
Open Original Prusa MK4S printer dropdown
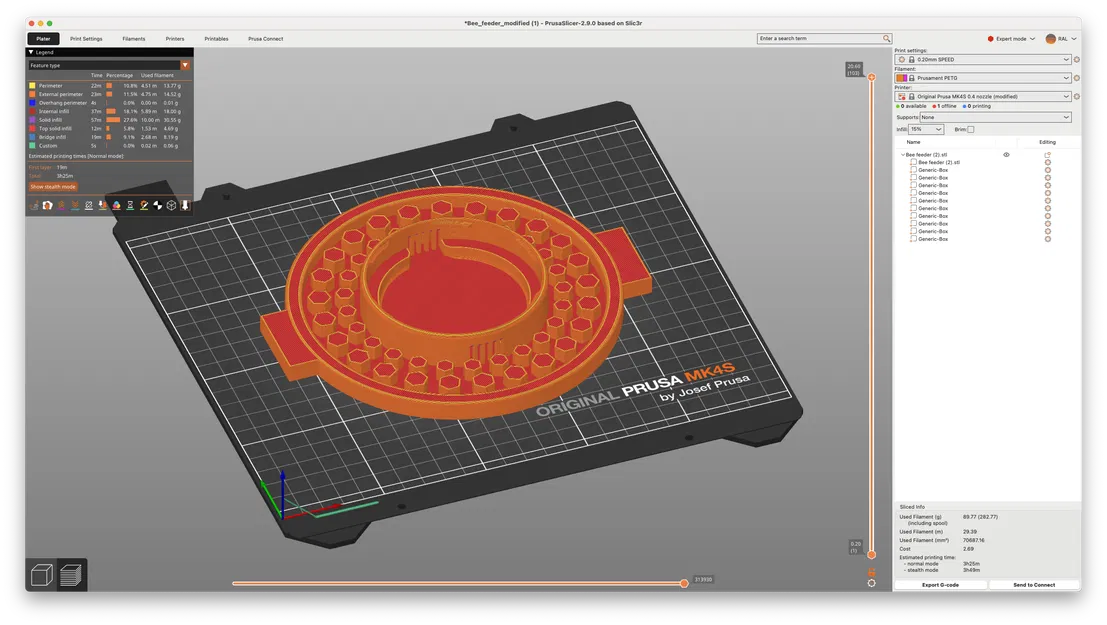pos(983,96)
